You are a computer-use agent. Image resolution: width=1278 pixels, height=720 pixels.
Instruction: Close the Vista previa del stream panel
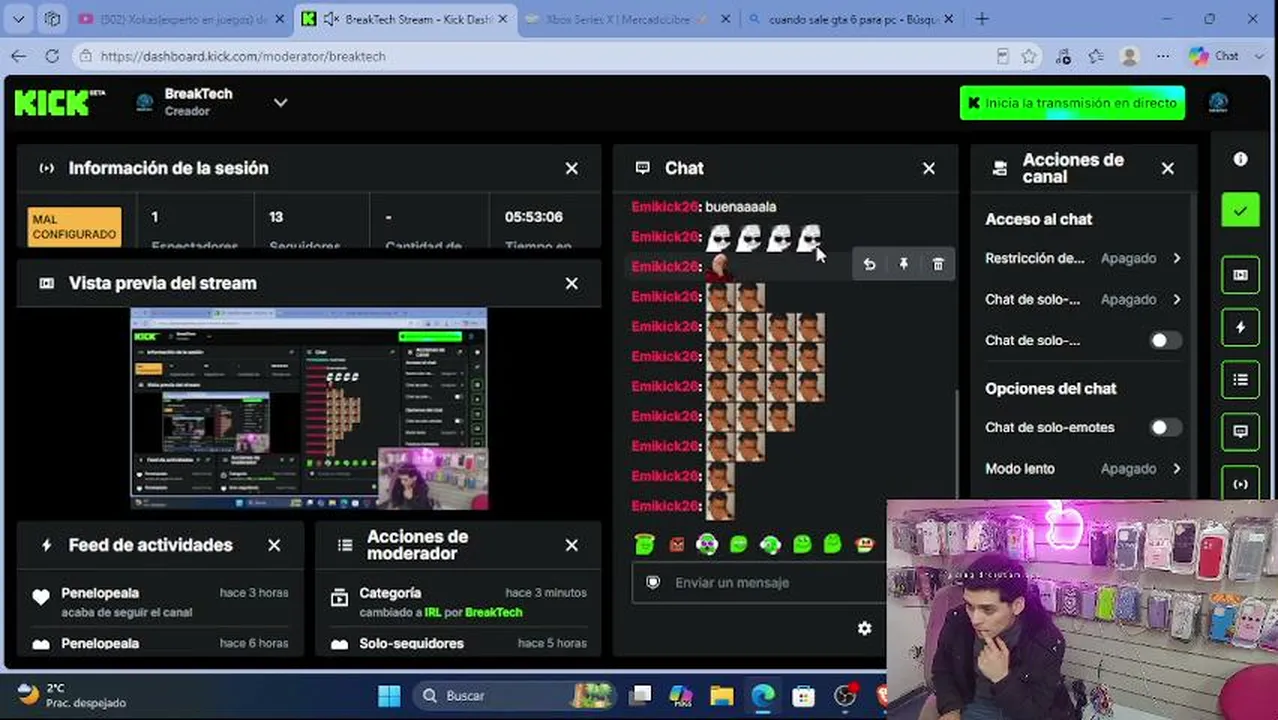coord(571,283)
